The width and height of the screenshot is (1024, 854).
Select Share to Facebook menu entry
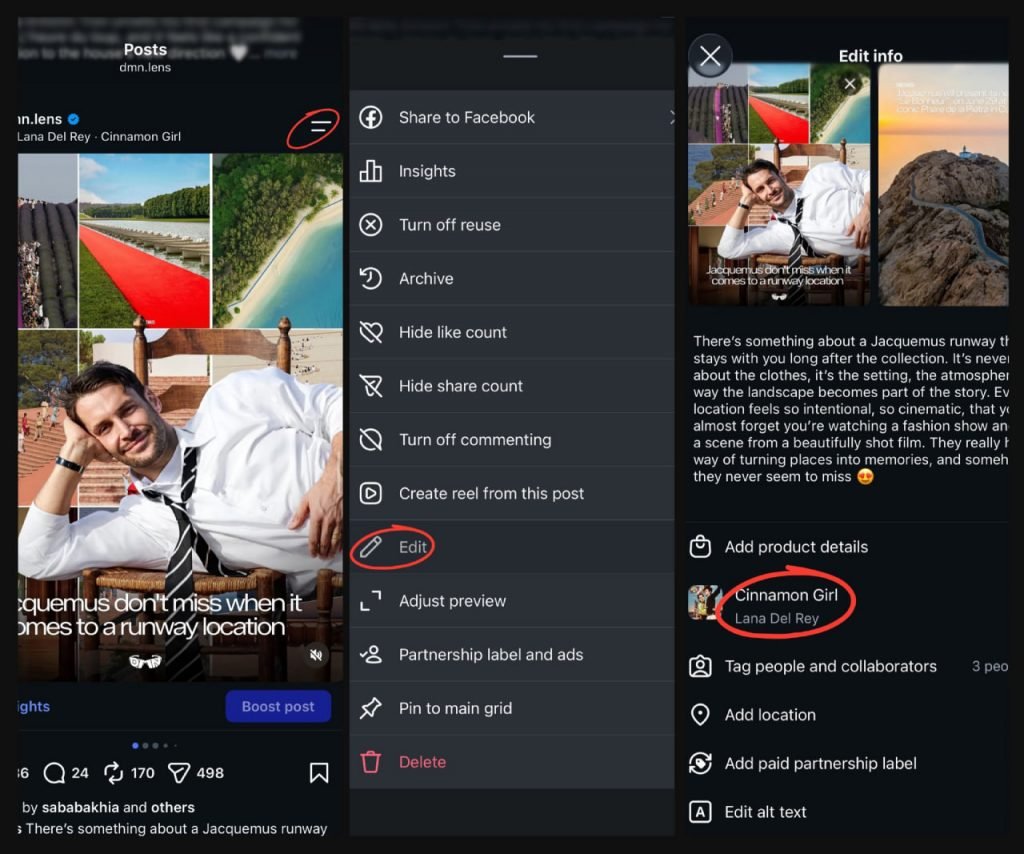click(512, 118)
